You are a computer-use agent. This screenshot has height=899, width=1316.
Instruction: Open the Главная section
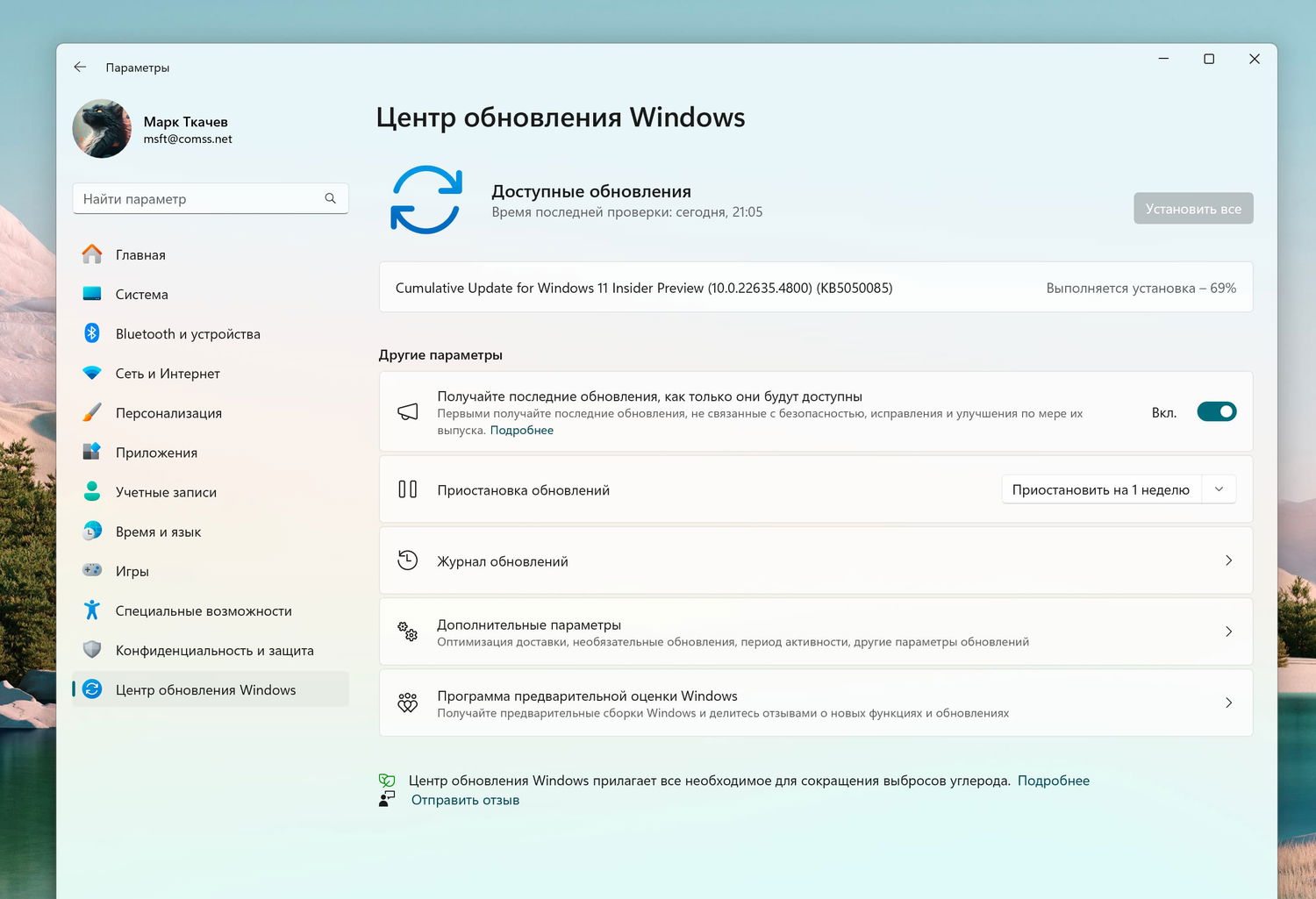click(x=211, y=254)
